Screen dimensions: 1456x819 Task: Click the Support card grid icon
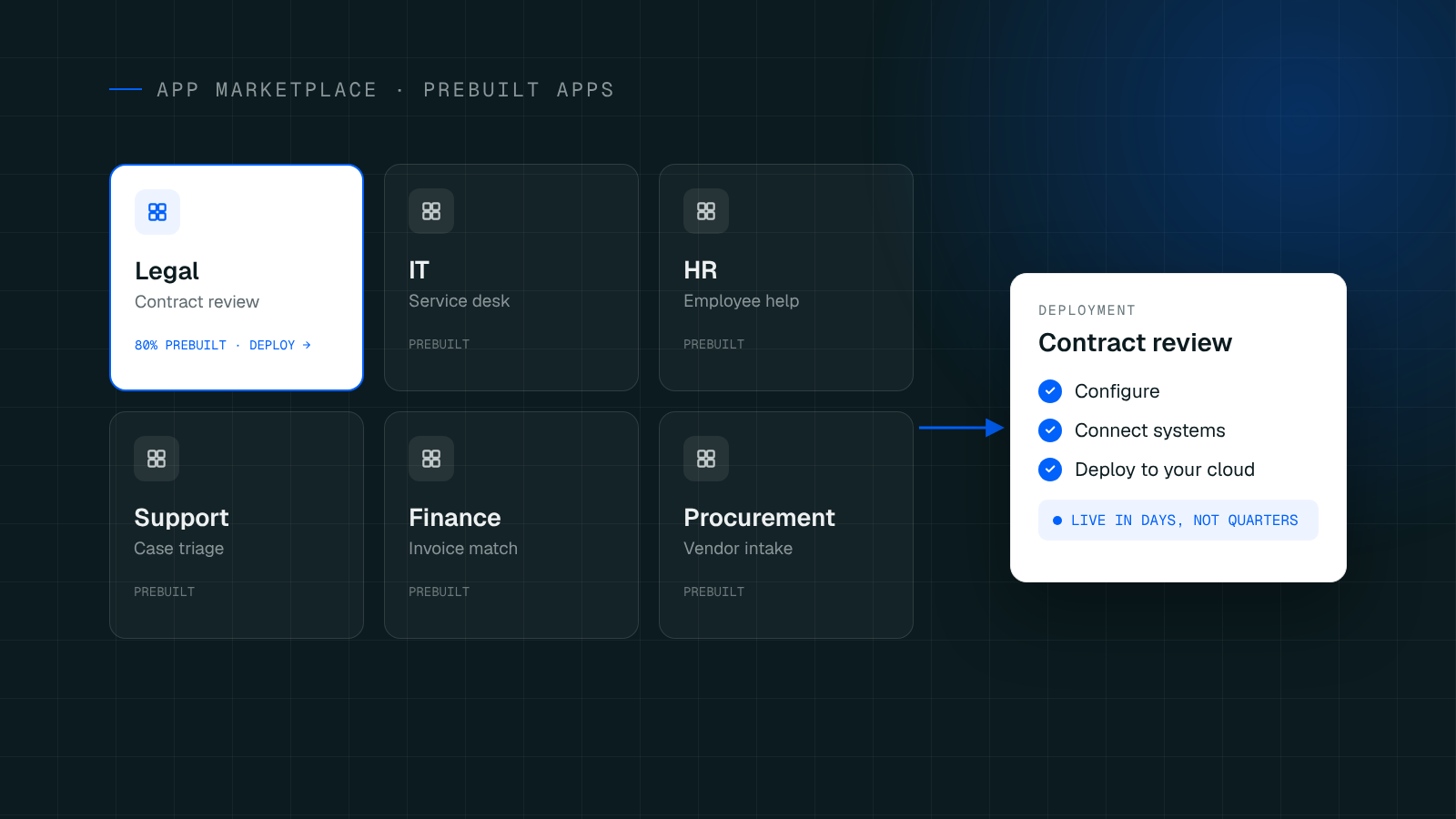[157, 459]
